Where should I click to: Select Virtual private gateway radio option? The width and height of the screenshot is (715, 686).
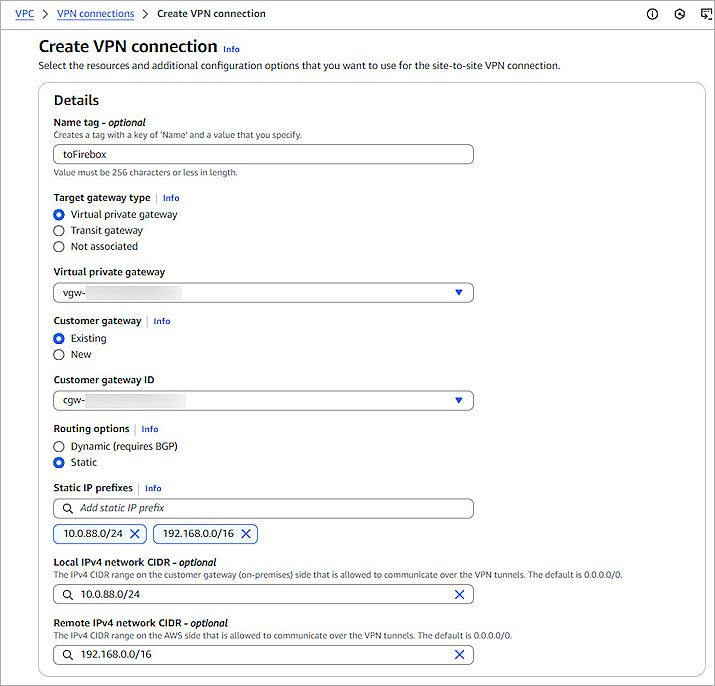tap(59, 214)
